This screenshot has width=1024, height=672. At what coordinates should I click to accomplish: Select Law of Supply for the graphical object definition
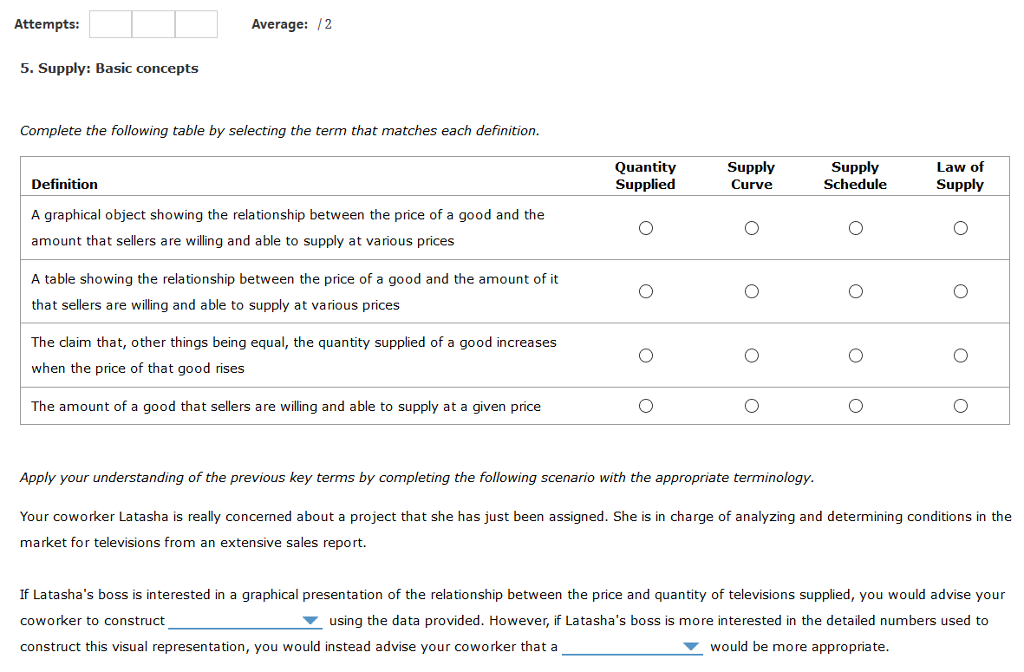point(960,227)
